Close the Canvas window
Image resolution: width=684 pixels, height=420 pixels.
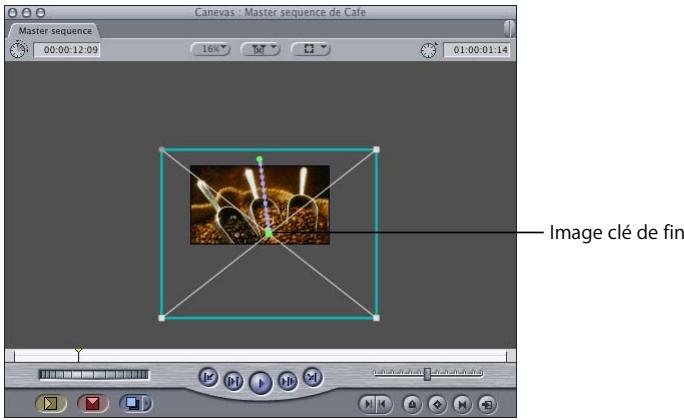(x=13, y=13)
